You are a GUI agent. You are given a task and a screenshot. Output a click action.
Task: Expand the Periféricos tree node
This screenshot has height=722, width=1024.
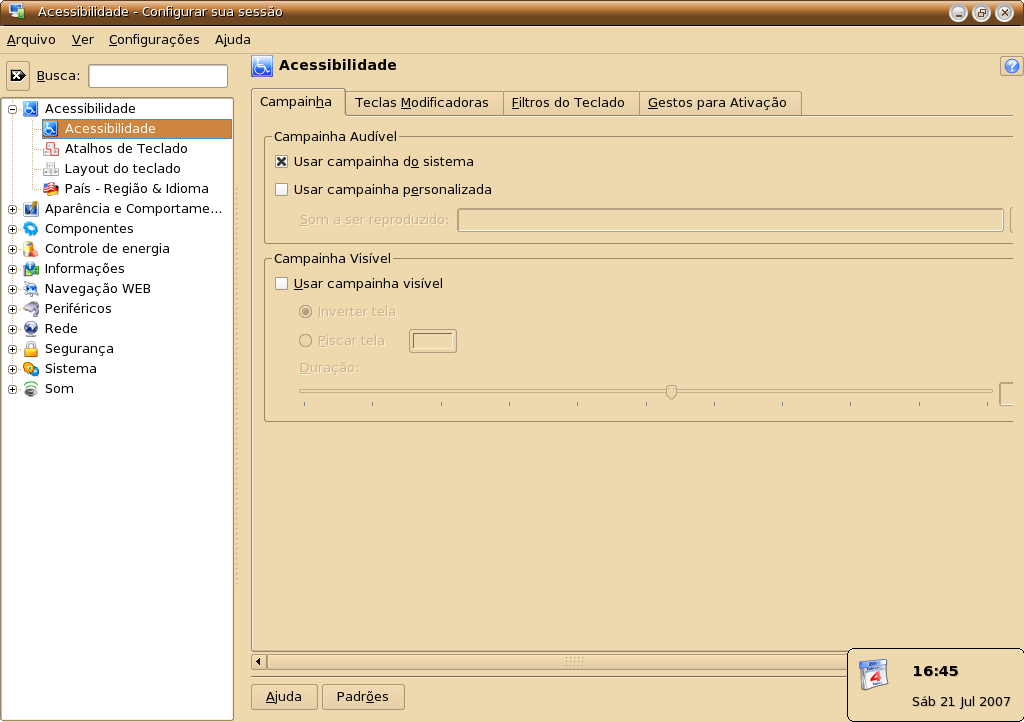tap(12, 309)
